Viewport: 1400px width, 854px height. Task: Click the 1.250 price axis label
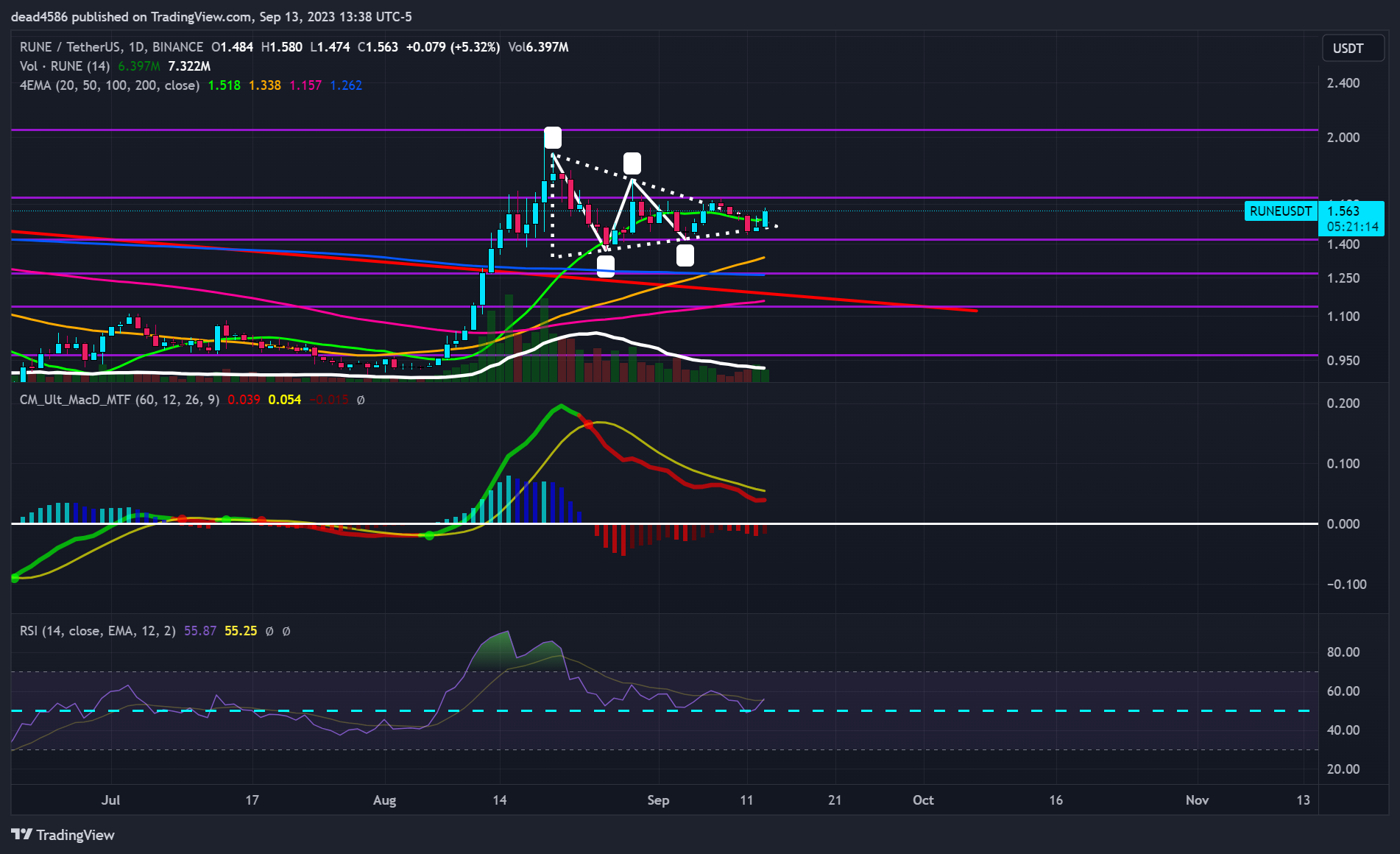click(1343, 278)
